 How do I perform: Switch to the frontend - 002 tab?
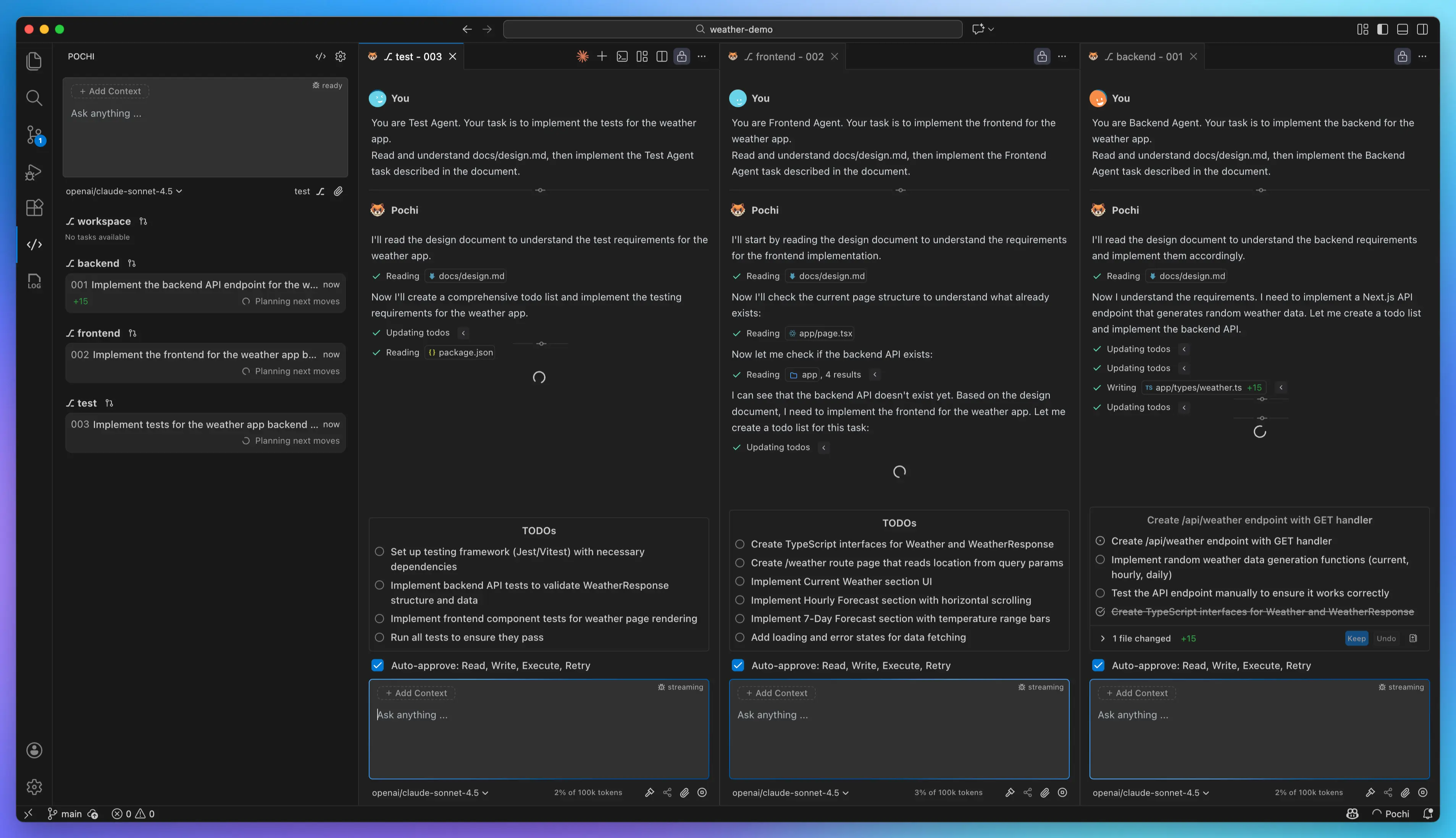[x=789, y=57]
